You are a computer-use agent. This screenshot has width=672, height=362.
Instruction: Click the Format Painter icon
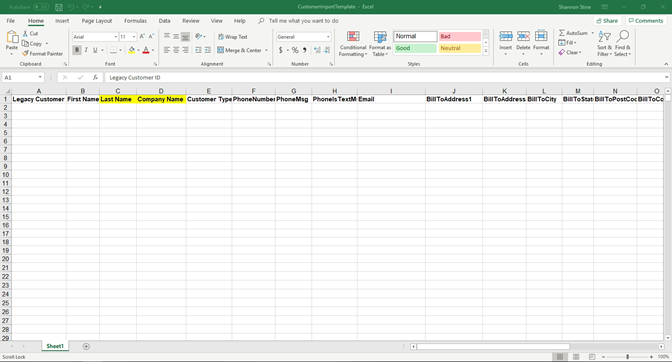click(25, 54)
